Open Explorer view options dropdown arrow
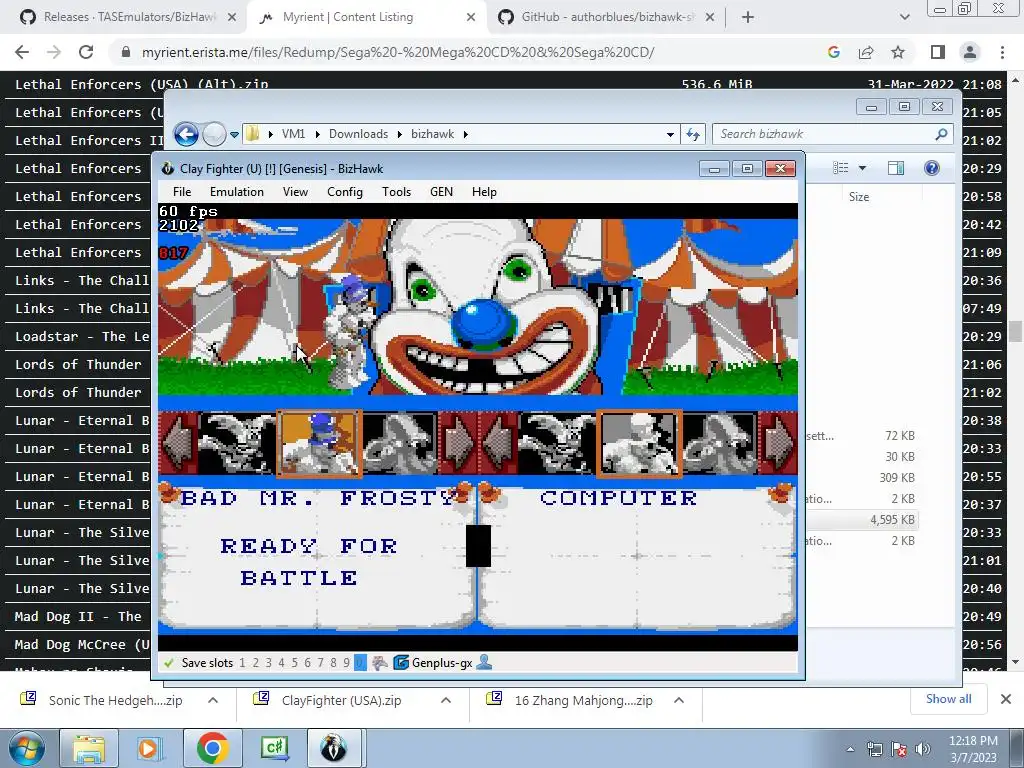The height and width of the screenshot is (768, 1024). pos(862,168)
